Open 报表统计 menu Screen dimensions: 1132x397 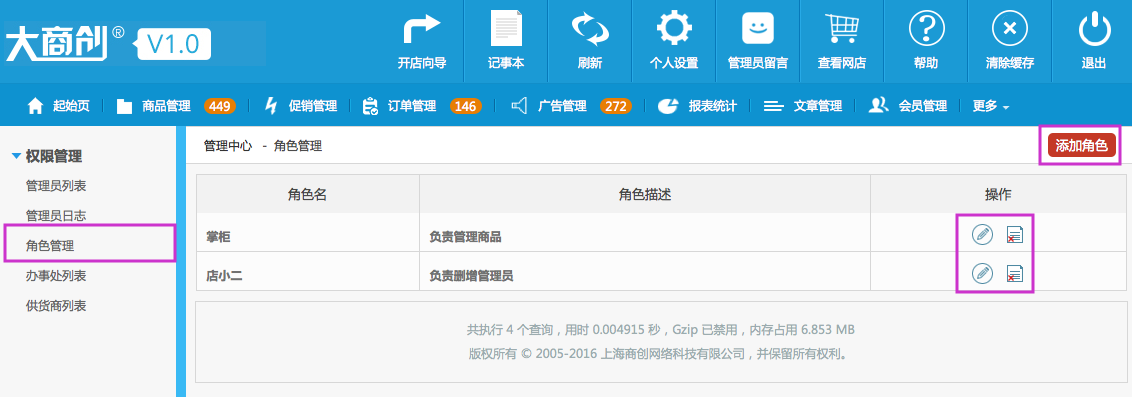[x=697, y=106]
